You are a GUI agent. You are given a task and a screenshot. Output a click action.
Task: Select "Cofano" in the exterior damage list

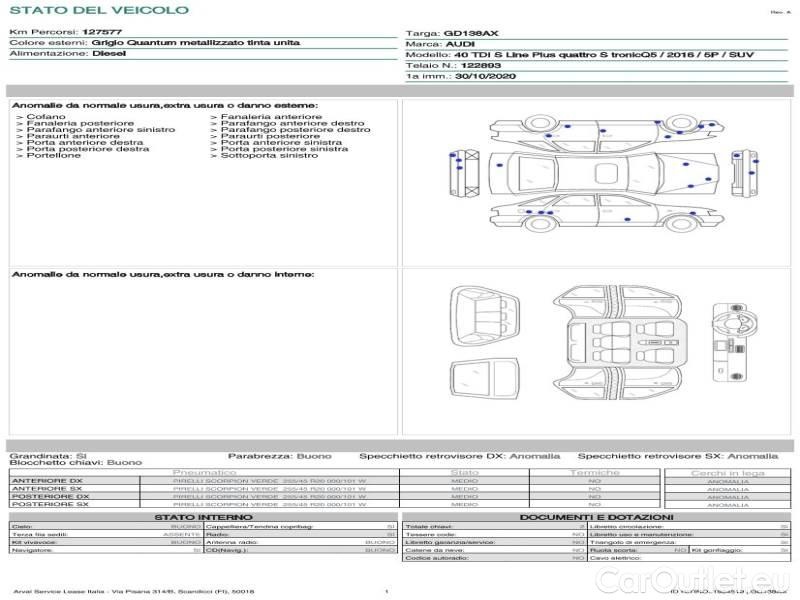(46, 117)
